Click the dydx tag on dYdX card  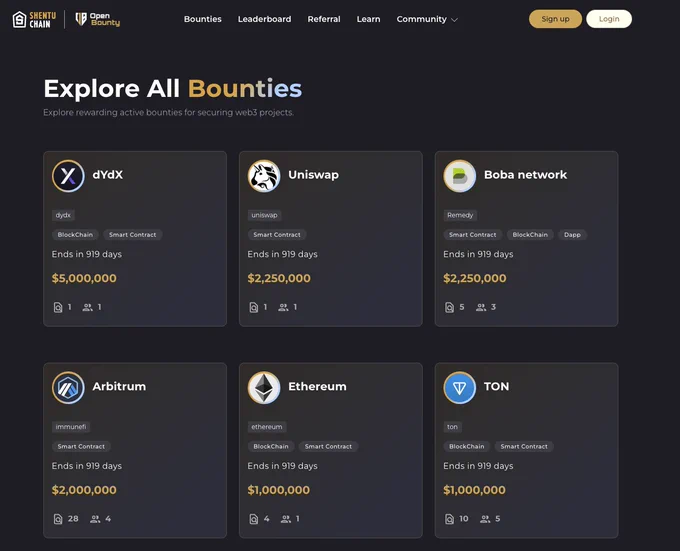tap(63, 215)
